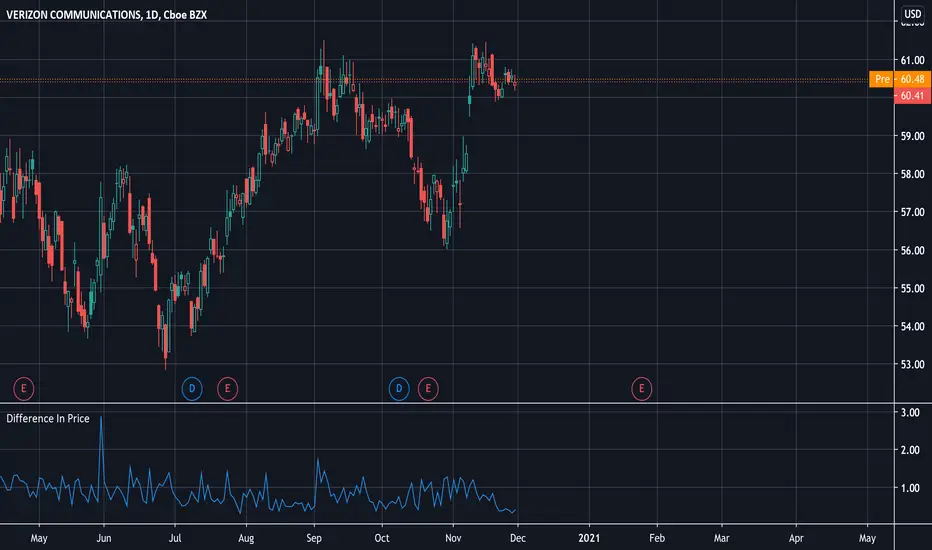Click the 2.00 level on indicator scale
This screenshot has height=550, width=932.
910,450
